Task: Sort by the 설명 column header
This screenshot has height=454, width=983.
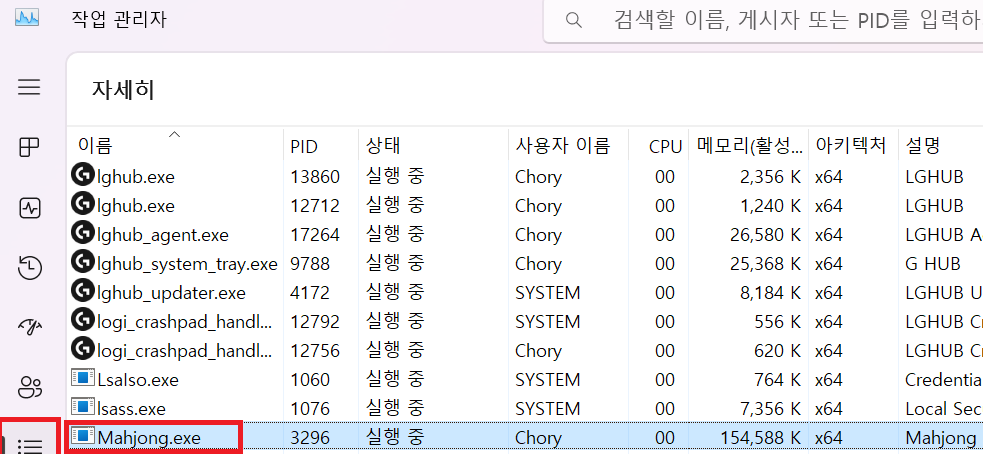Action: (940, 147)
